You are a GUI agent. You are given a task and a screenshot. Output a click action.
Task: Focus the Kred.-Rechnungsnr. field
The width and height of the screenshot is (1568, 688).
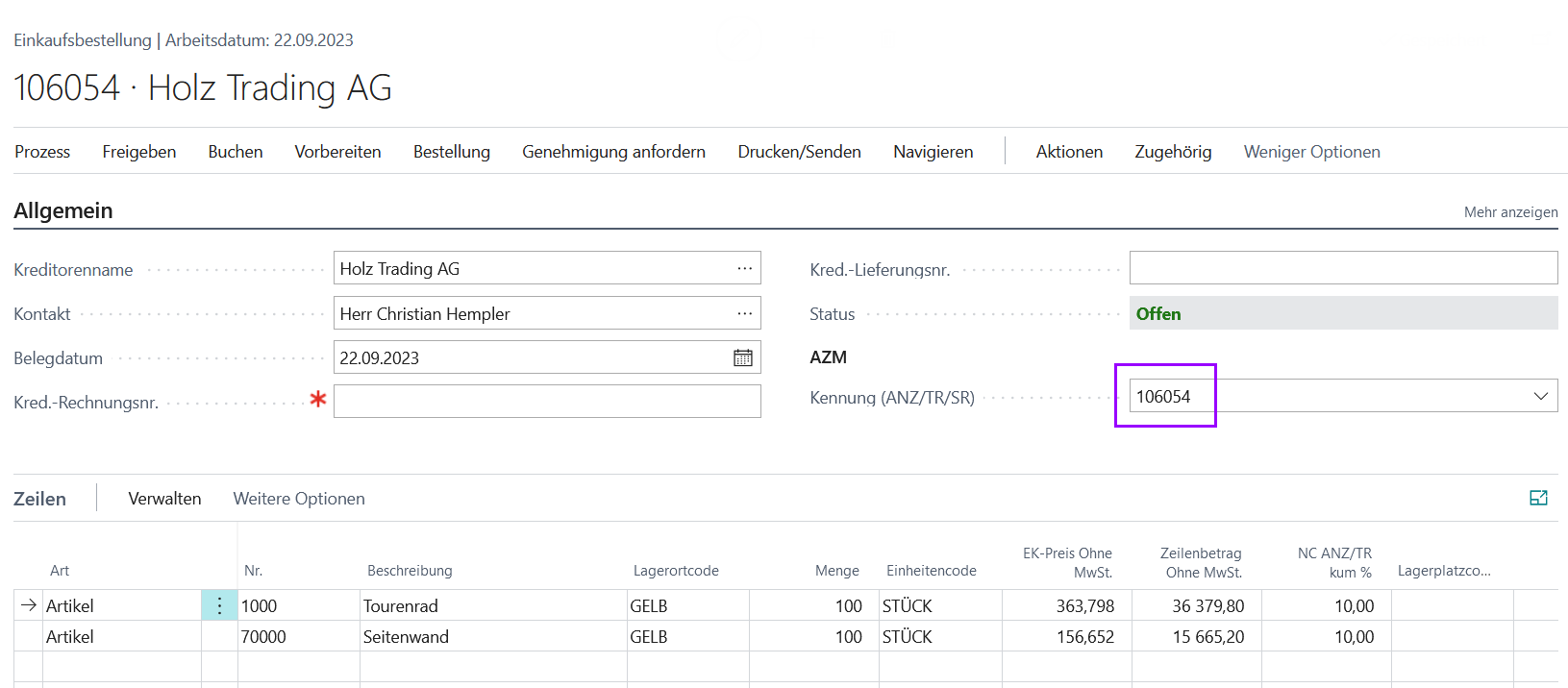(547, 401)
